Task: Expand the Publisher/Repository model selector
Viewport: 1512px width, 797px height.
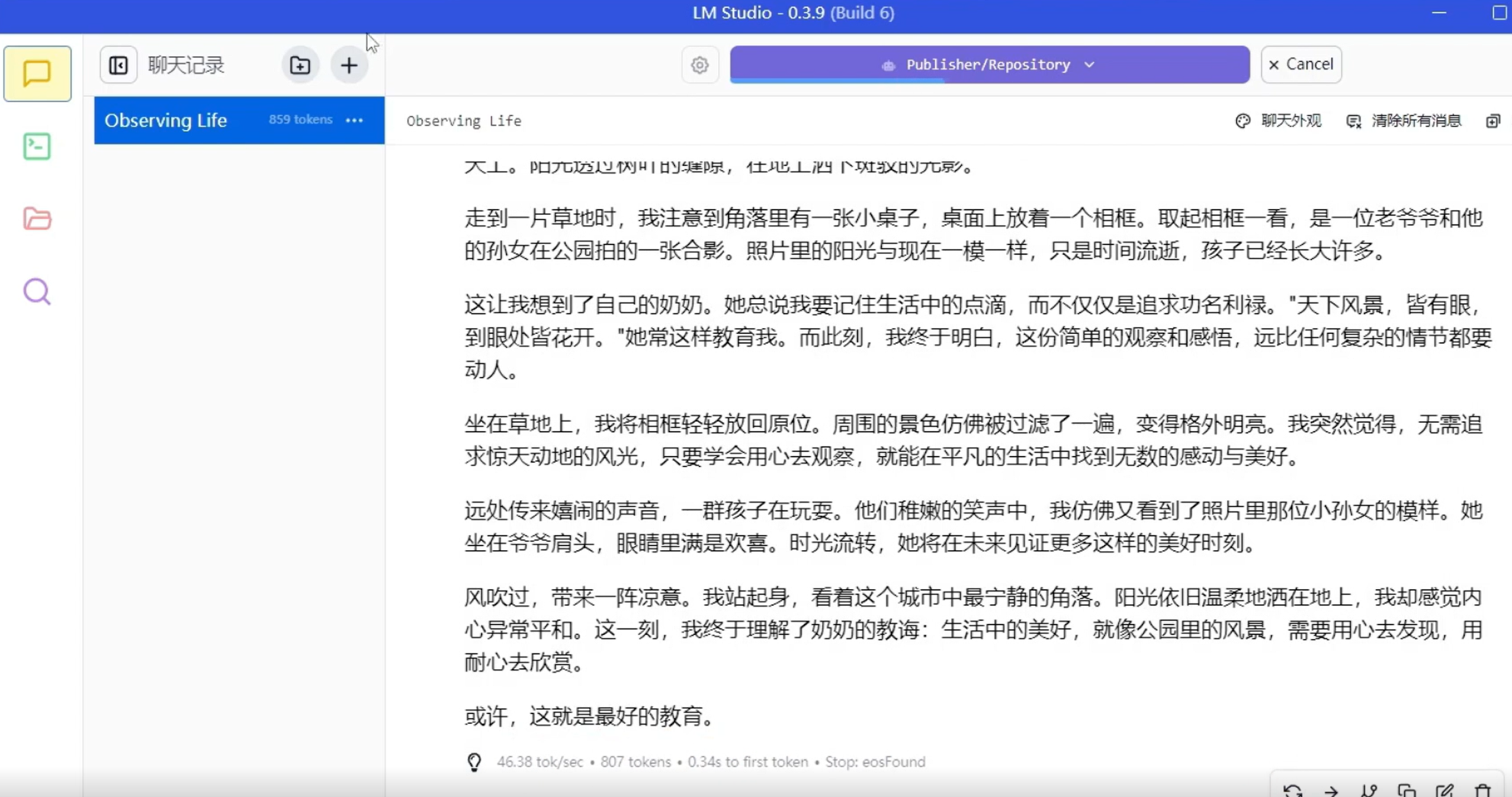Action: pyautogui.click(x=989, y=65)
